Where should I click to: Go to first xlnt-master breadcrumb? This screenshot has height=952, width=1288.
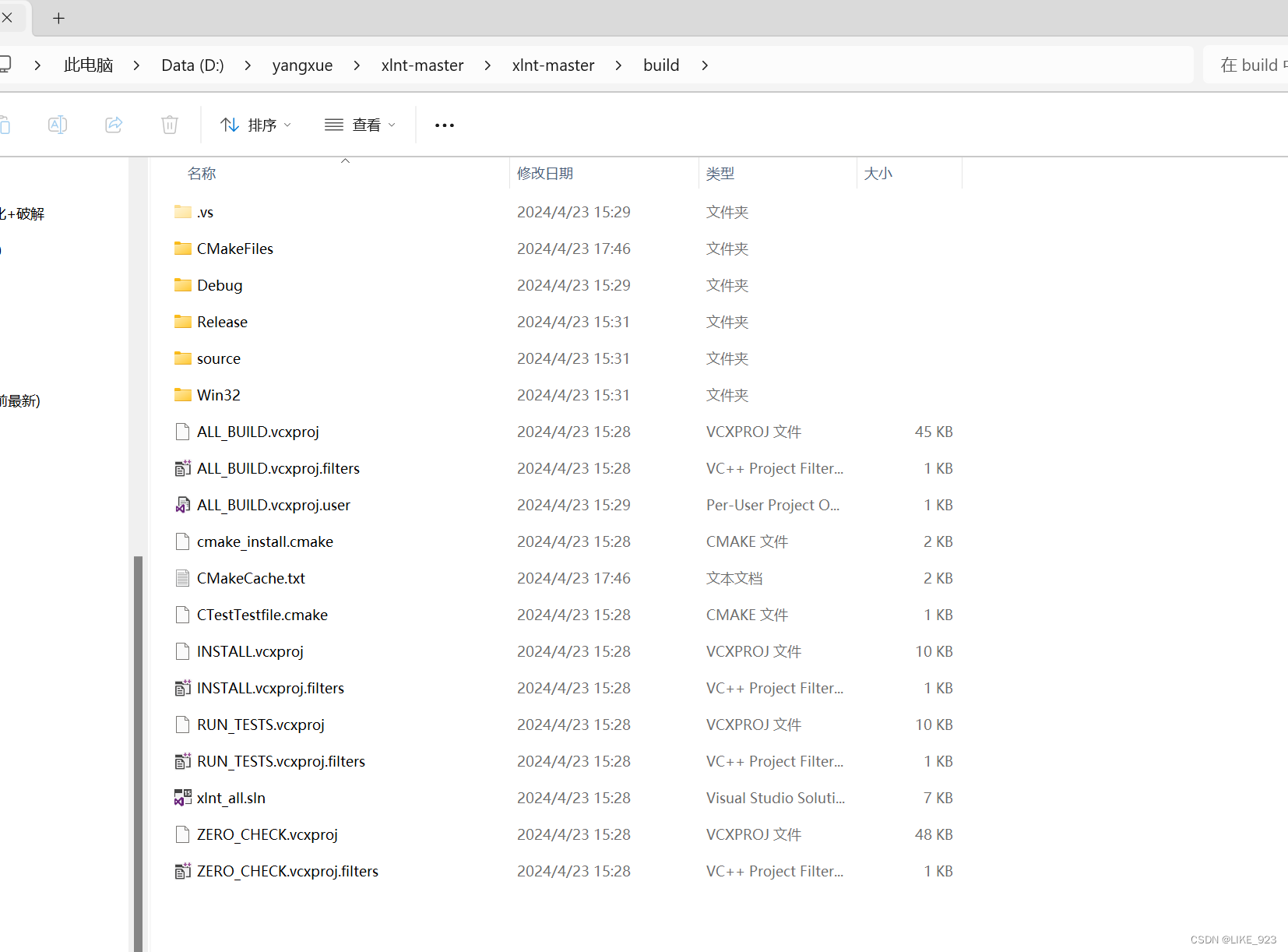422,65
